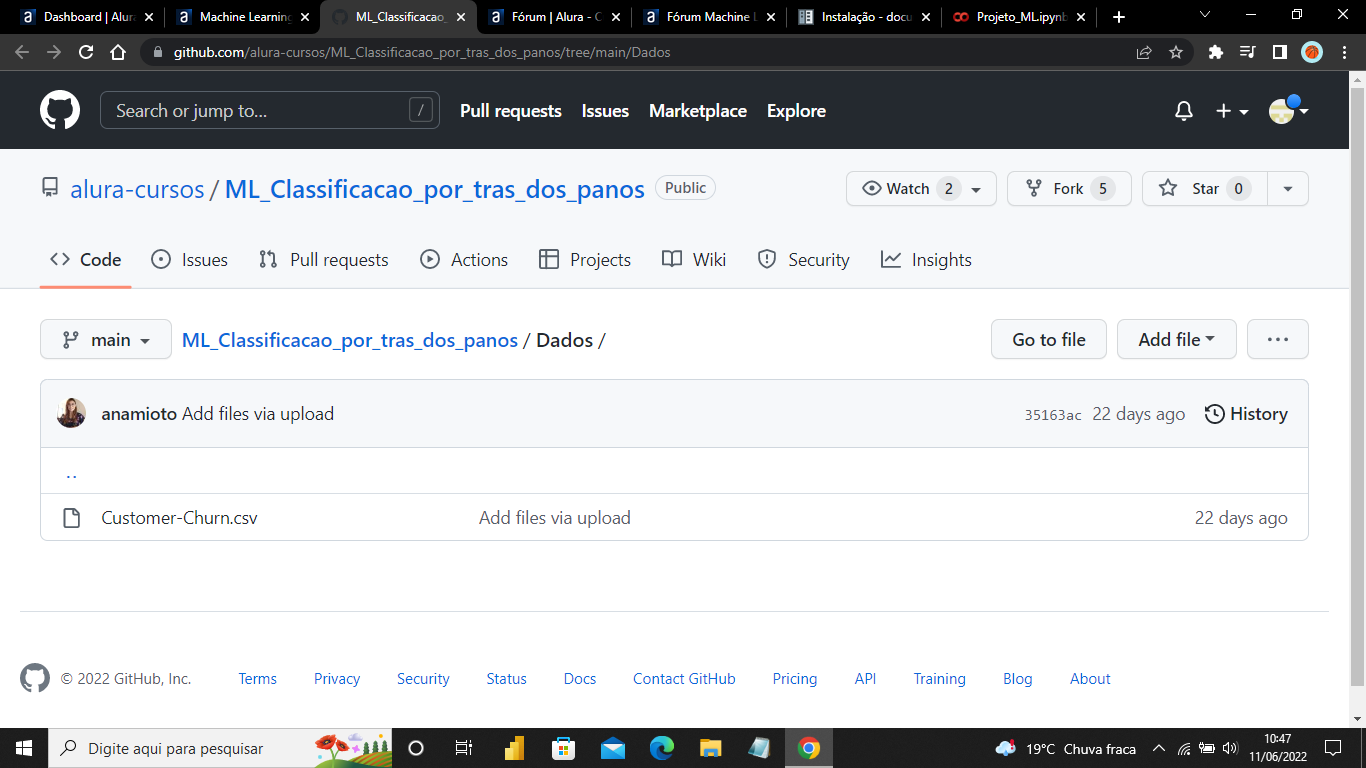Viewport: 1366px width, 768px height.
Task: Open file row's Add files via upload message
Action: coord(555,518)
